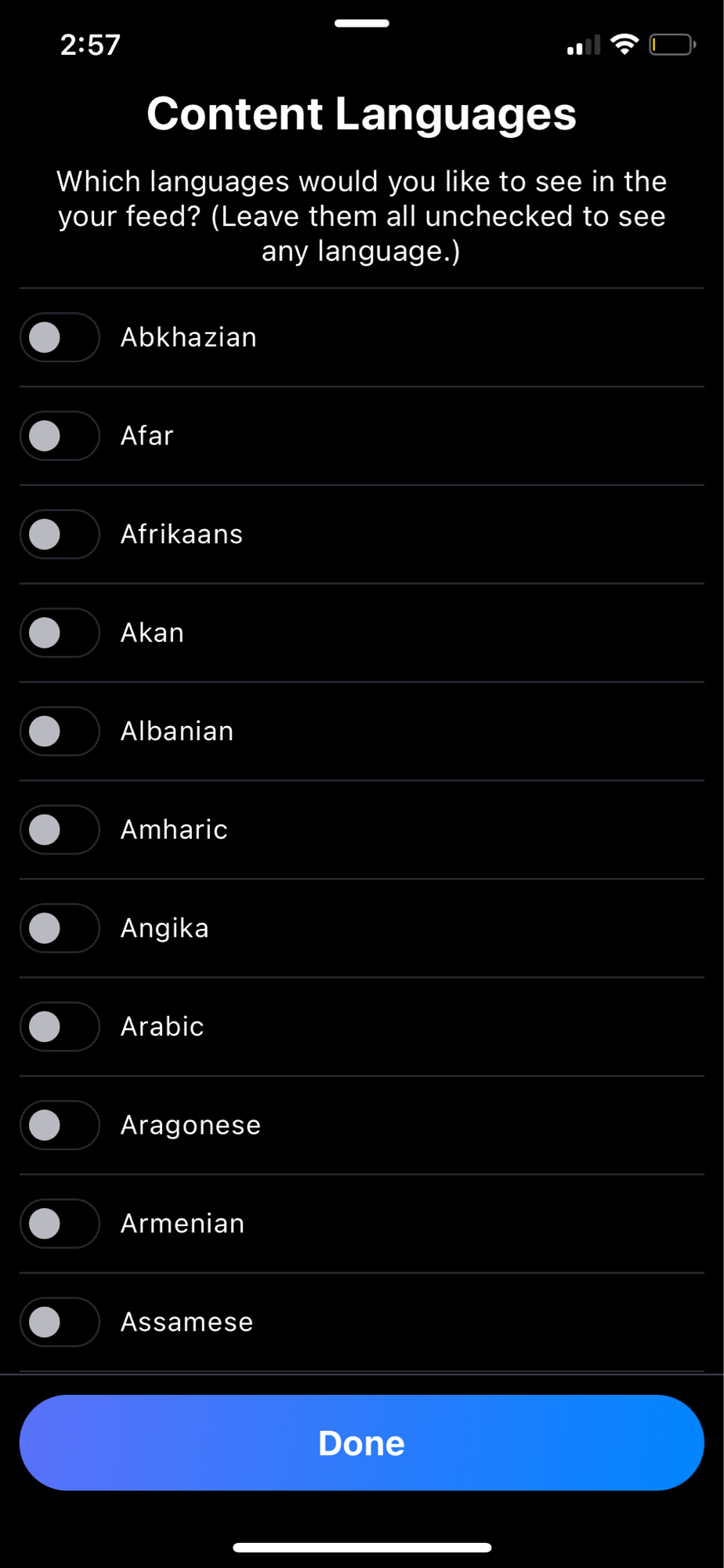The height and width of the screenshot is (1568, 724).
Task: Enable the Abkhazian language toggle
Action: [60, 337]
